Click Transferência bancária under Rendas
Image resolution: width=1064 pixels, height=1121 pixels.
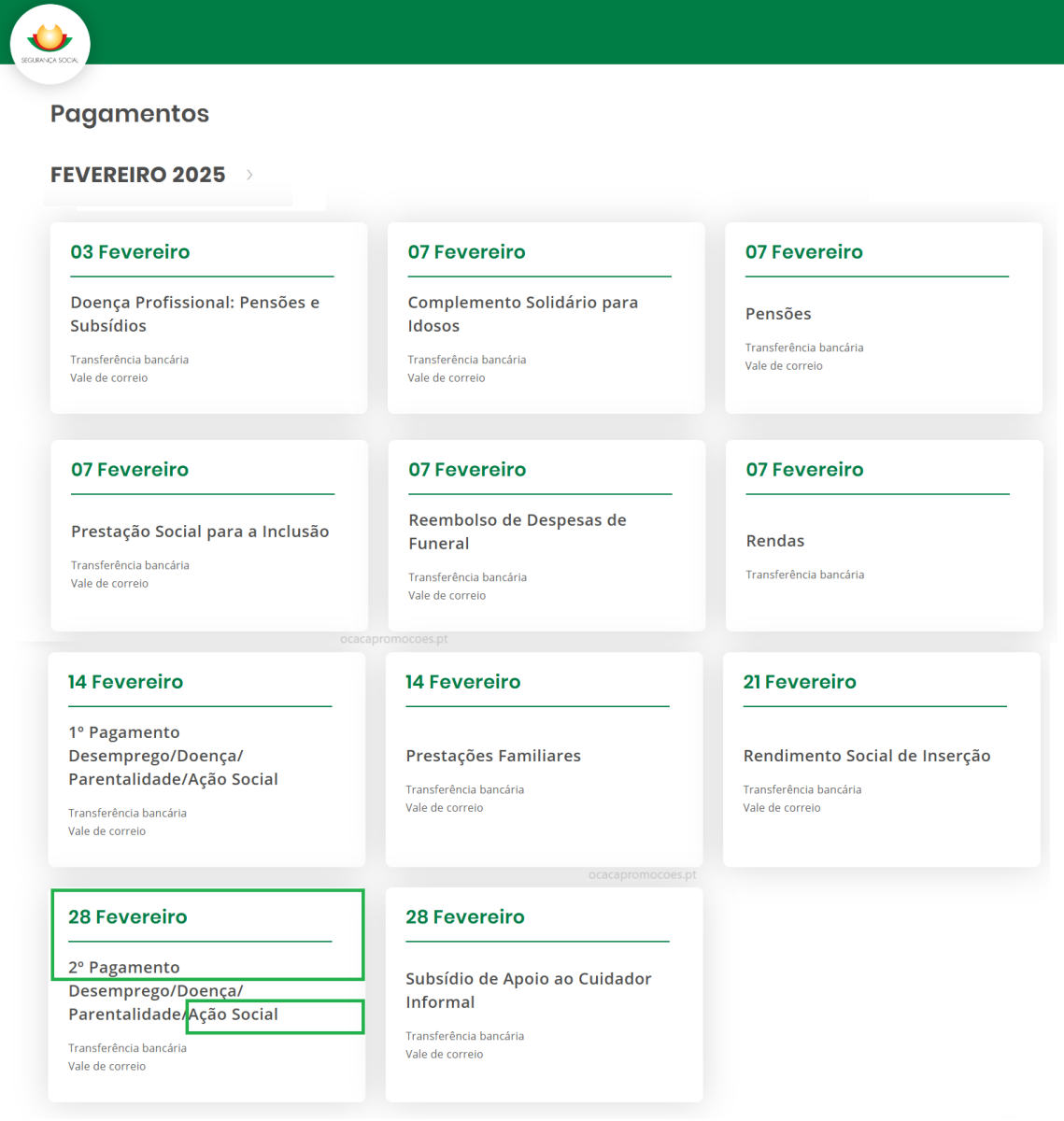point(804,575)
